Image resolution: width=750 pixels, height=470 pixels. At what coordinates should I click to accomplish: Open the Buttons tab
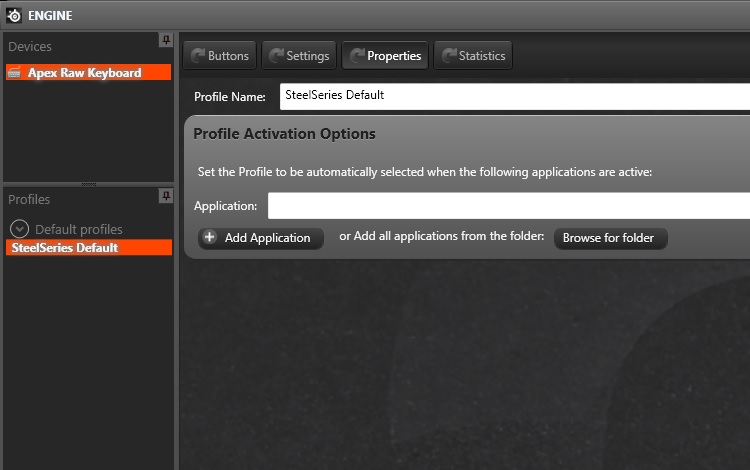(x=220, y=55)
